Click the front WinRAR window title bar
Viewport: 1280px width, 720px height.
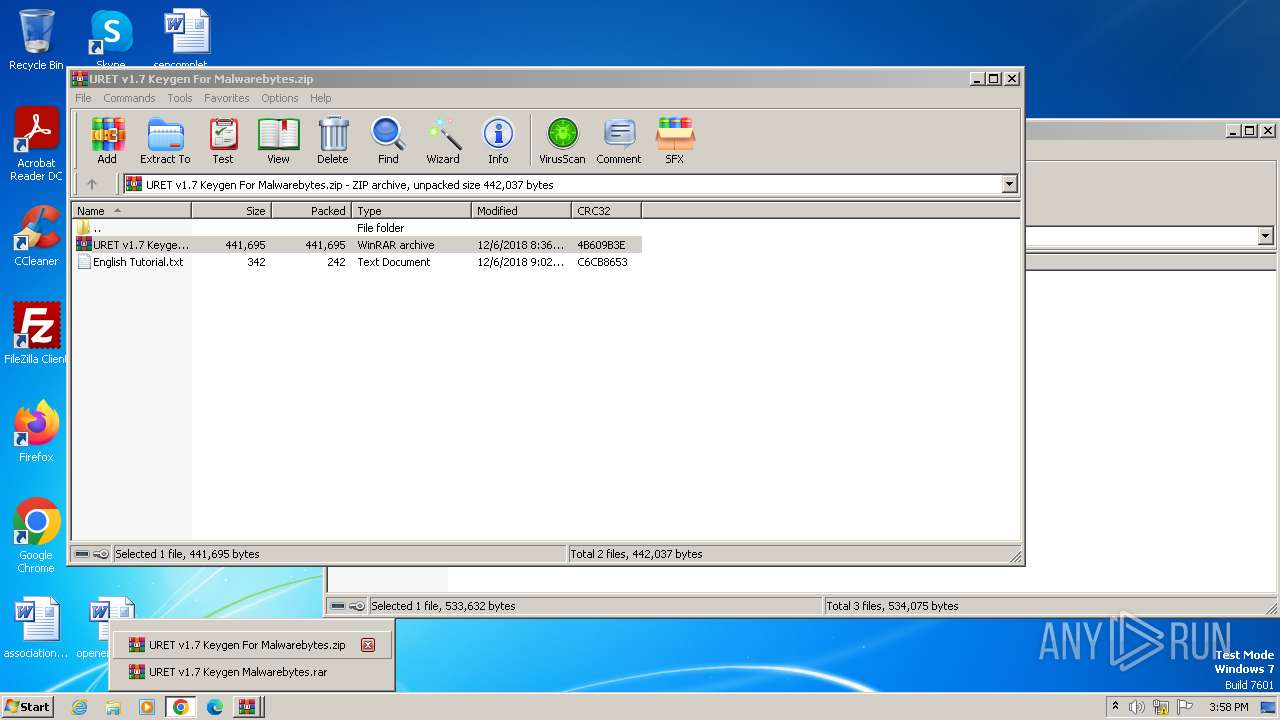[546, 79]
